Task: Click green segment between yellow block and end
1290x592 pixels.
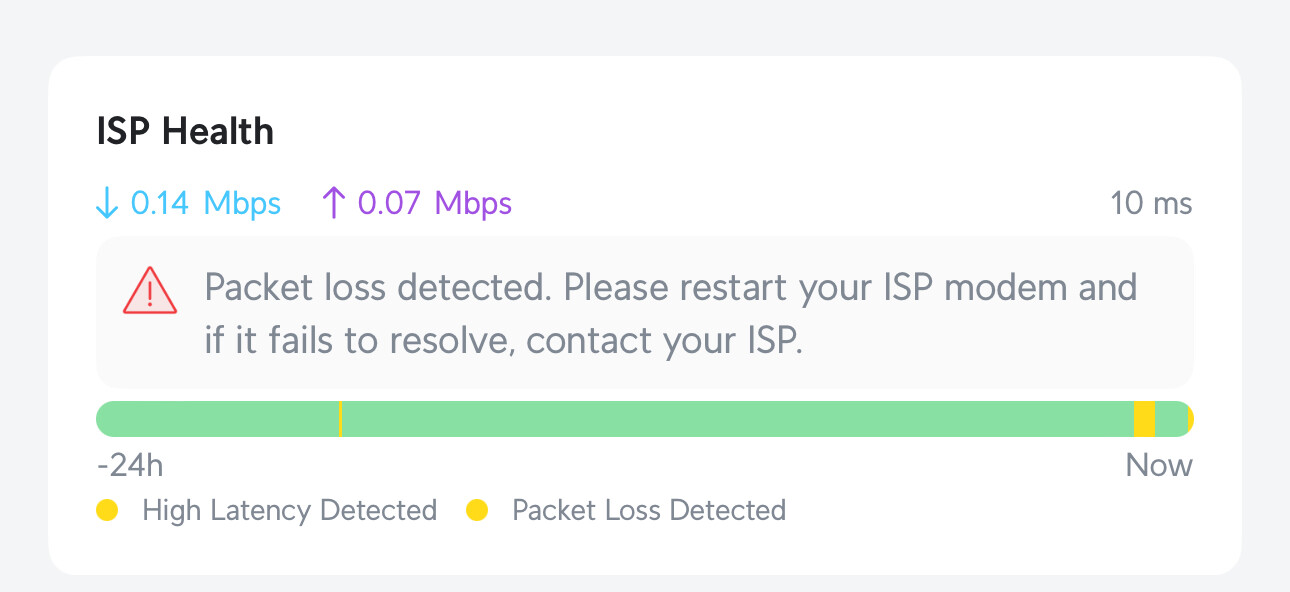Action: click(x=1171, y=419)
